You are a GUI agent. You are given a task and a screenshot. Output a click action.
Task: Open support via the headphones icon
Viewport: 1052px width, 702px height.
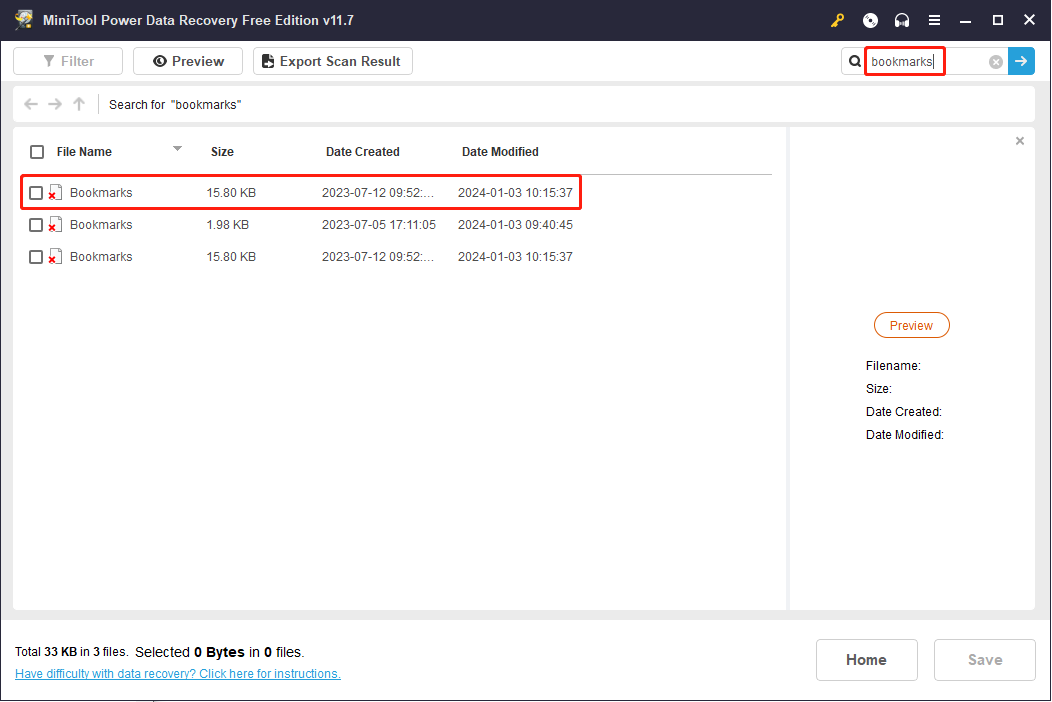pos(902,21)
